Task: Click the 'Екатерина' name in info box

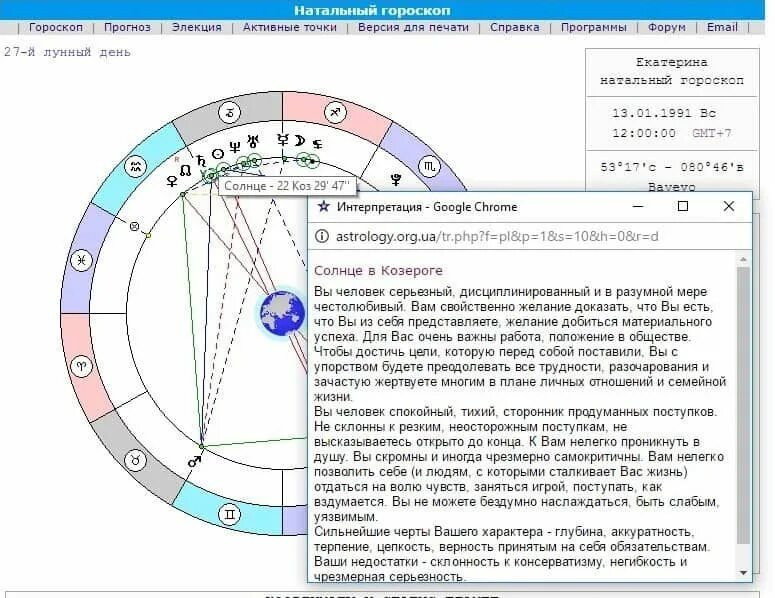Action: pyautogui.click(x=671, y=62)
